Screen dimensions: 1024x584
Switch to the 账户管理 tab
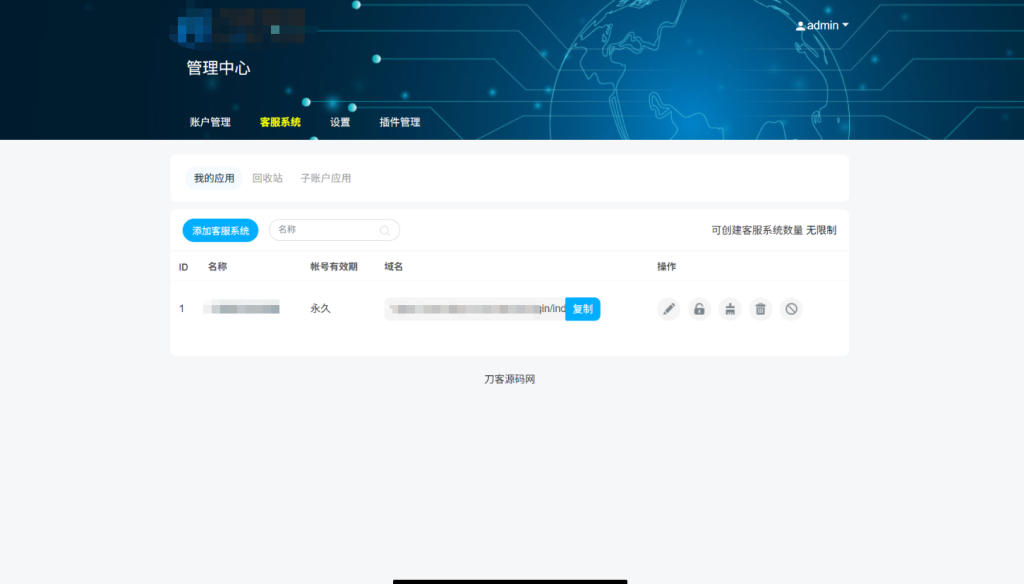tap(208, 121)
